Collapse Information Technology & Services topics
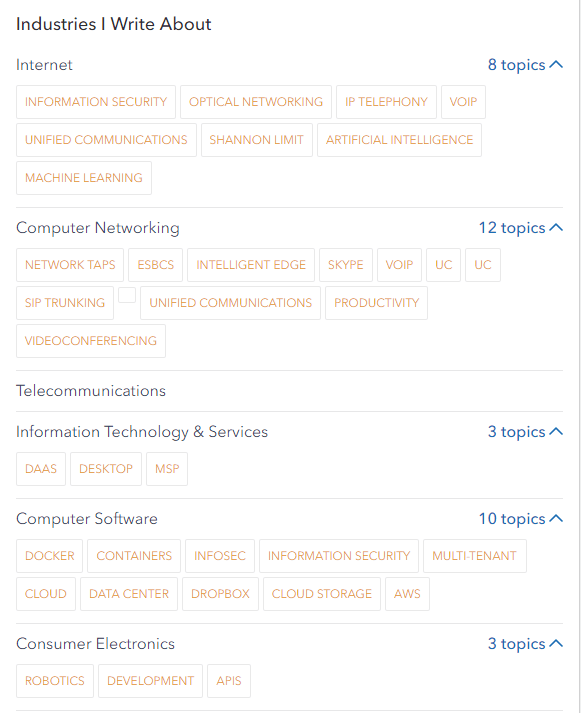The height and width of the screenshot is (713, 581). coord(525,431)
